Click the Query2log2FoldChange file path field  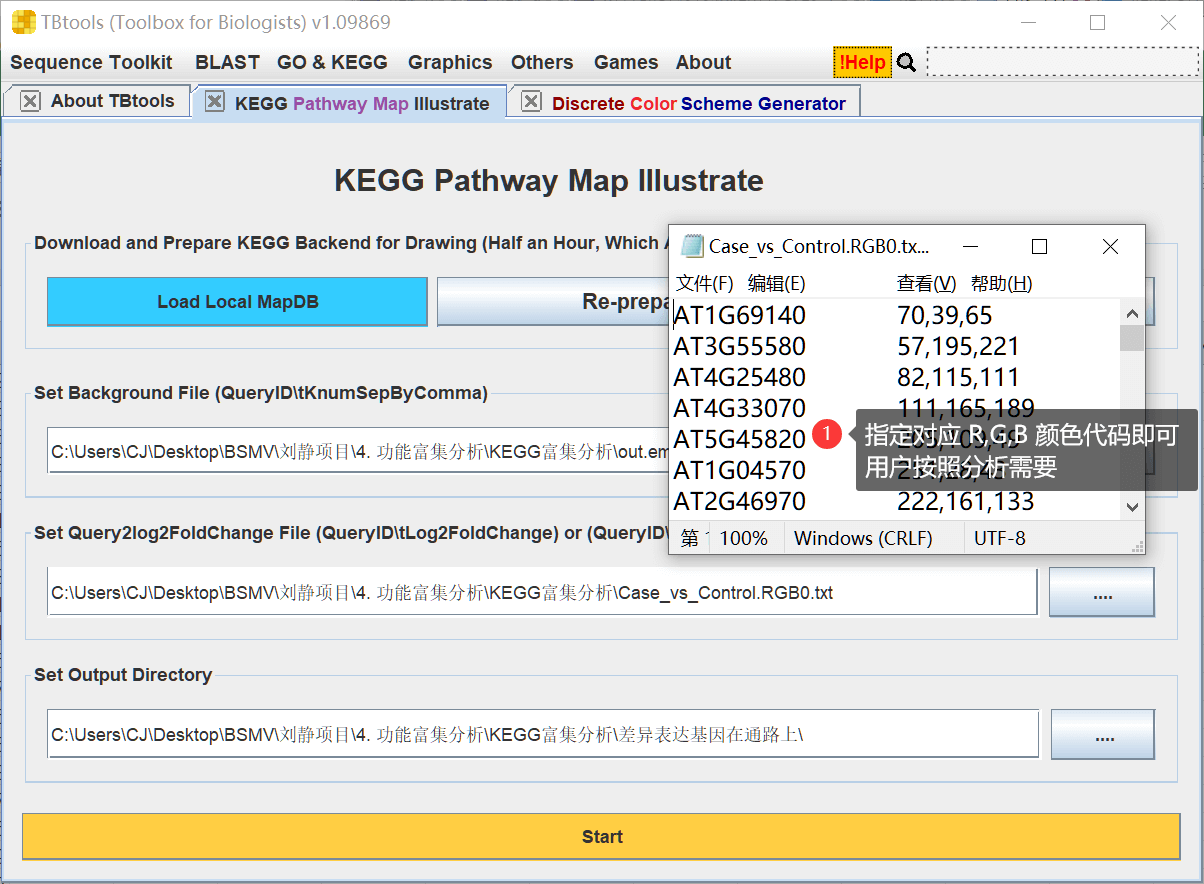[542, 593]
